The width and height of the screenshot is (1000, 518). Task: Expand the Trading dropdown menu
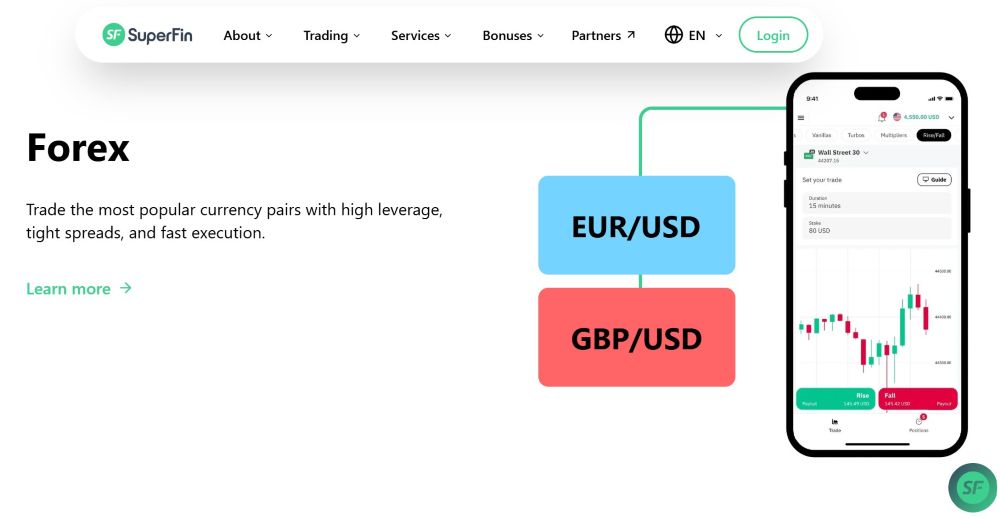pyautogui.click(x=332, y=35)
